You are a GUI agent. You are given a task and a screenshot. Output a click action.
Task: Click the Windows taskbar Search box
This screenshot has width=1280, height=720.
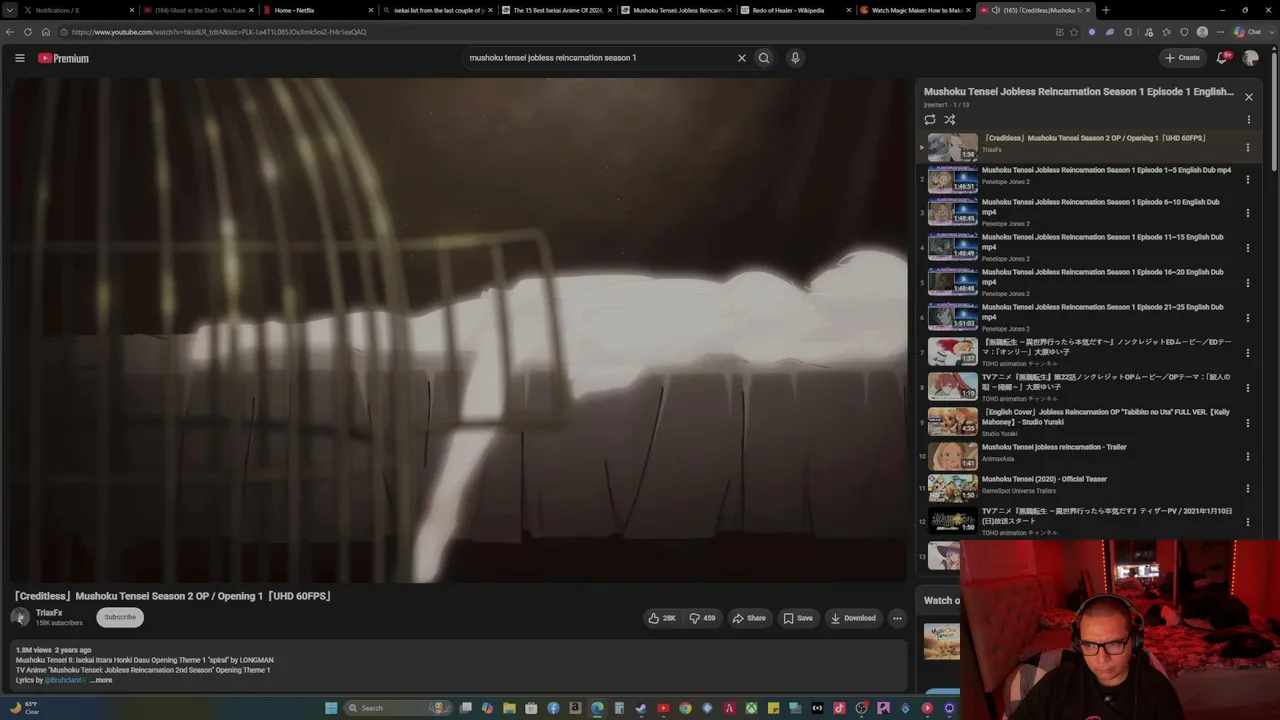[x=397, y=708]
